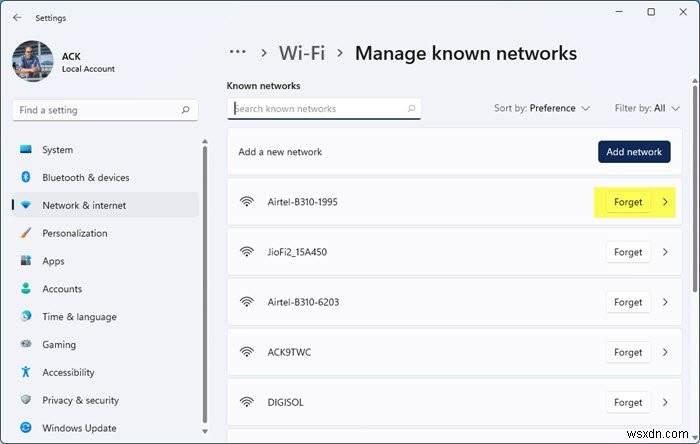Open Personalization settings

(x=74, y=233)
